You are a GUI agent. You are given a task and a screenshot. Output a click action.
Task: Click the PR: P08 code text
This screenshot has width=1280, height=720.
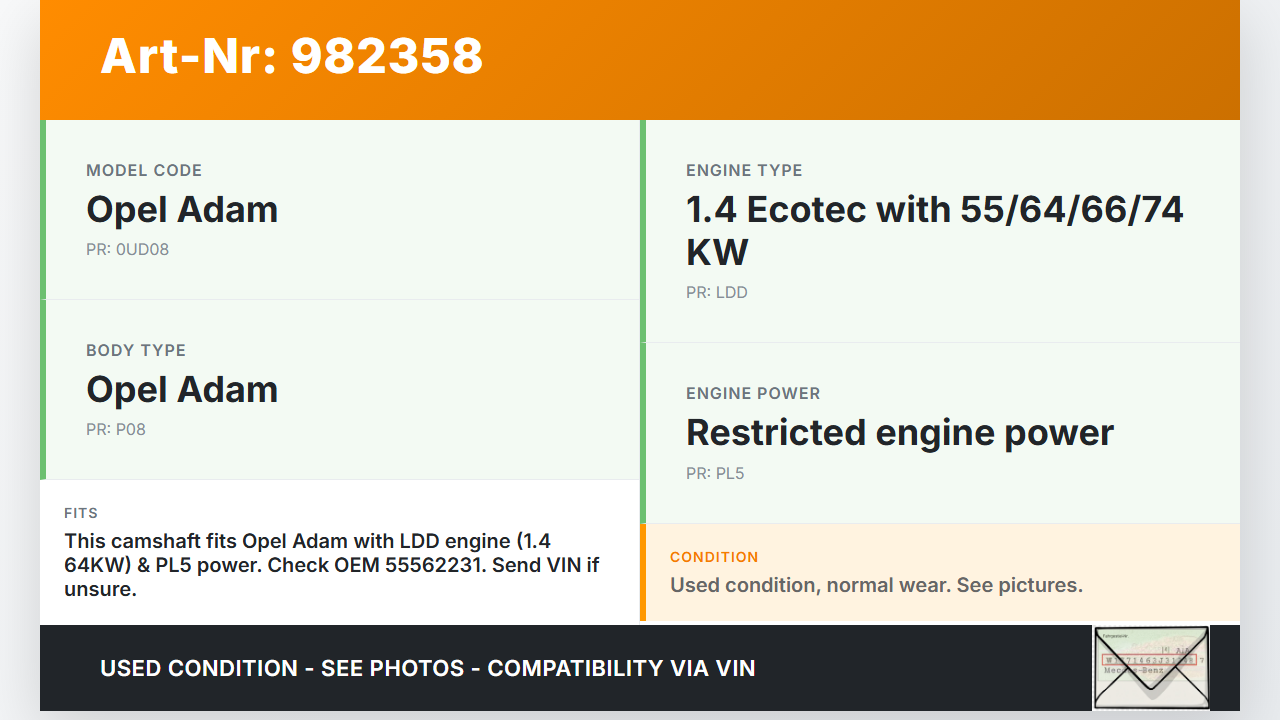tap(116, 430)
